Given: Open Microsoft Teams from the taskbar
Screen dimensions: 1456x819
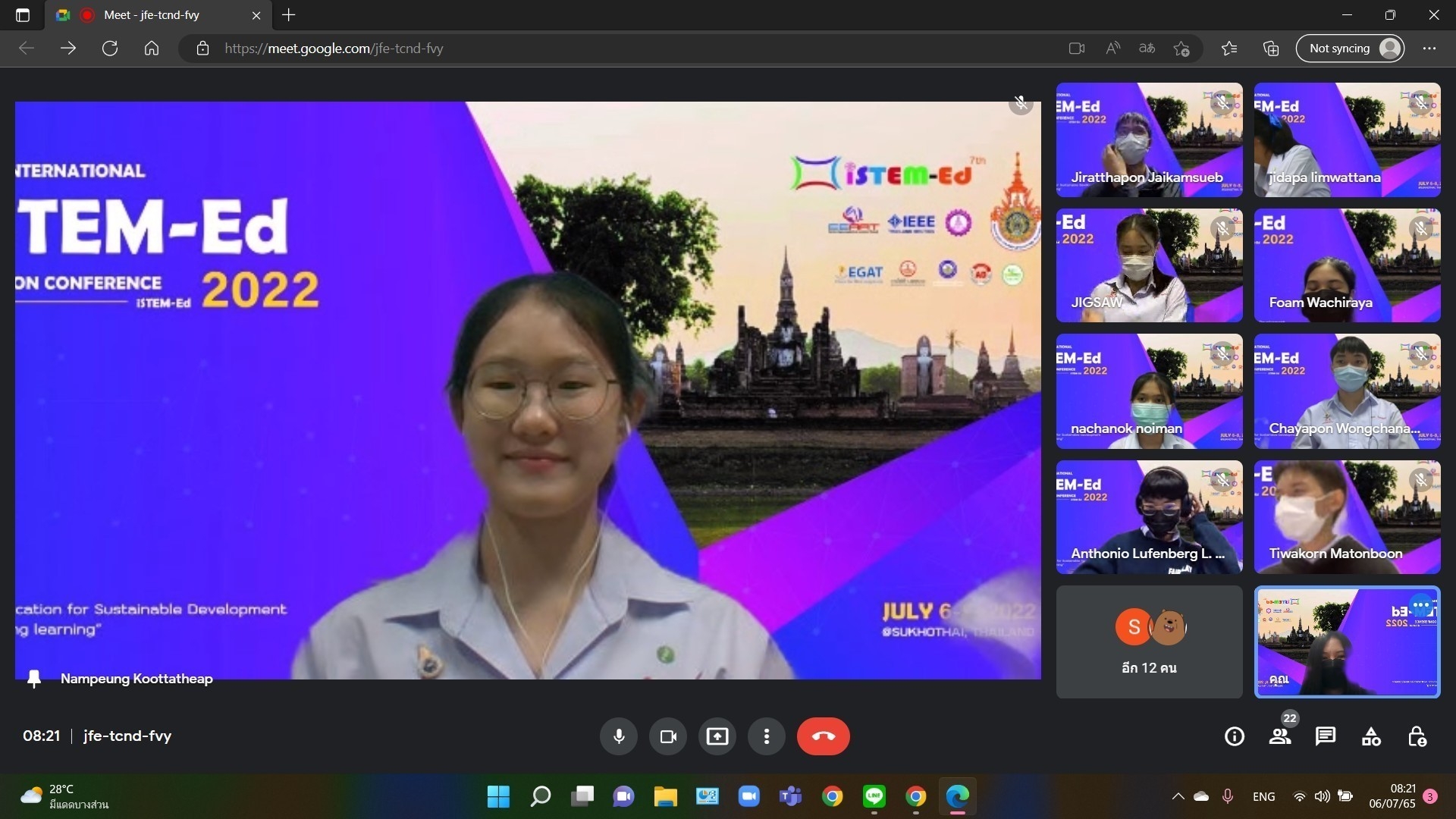Looking at the screenshot, I should pos(791,796).
